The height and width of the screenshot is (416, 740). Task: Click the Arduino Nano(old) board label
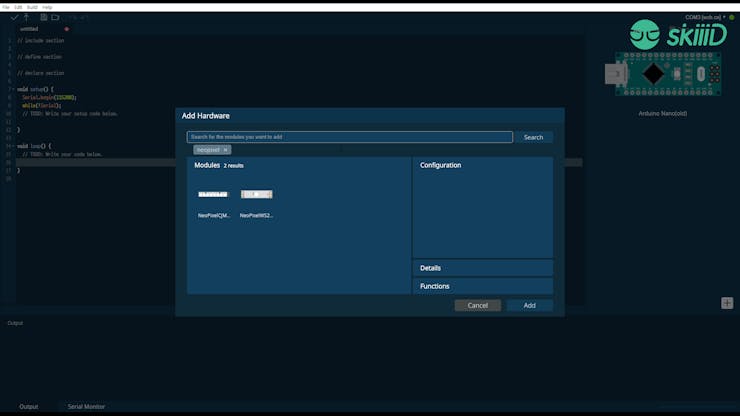(x=663, y=113)
